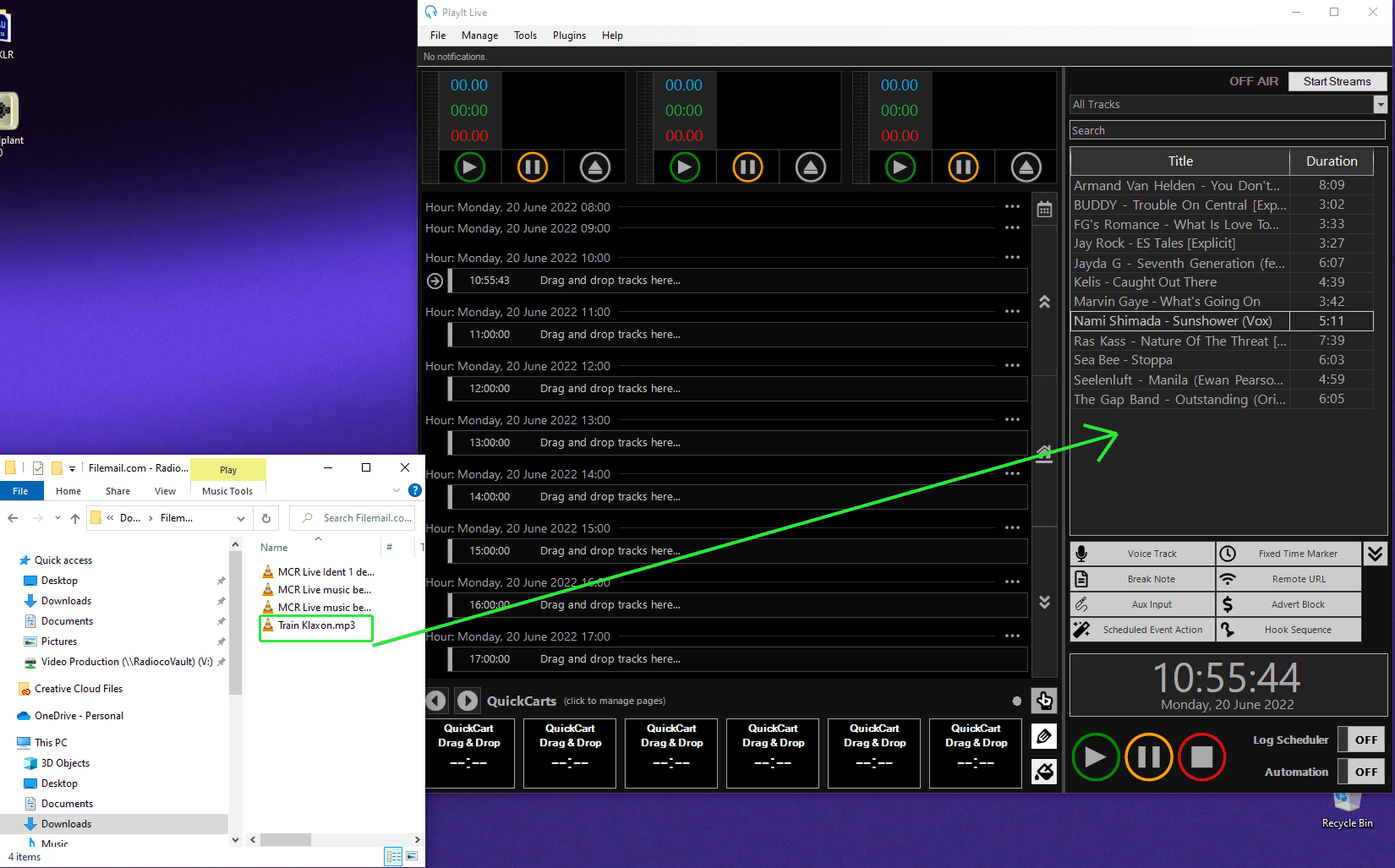The width and height of the screenshot is (1395, 868).
Task: Add an Advert Block
Action: 1288,603
